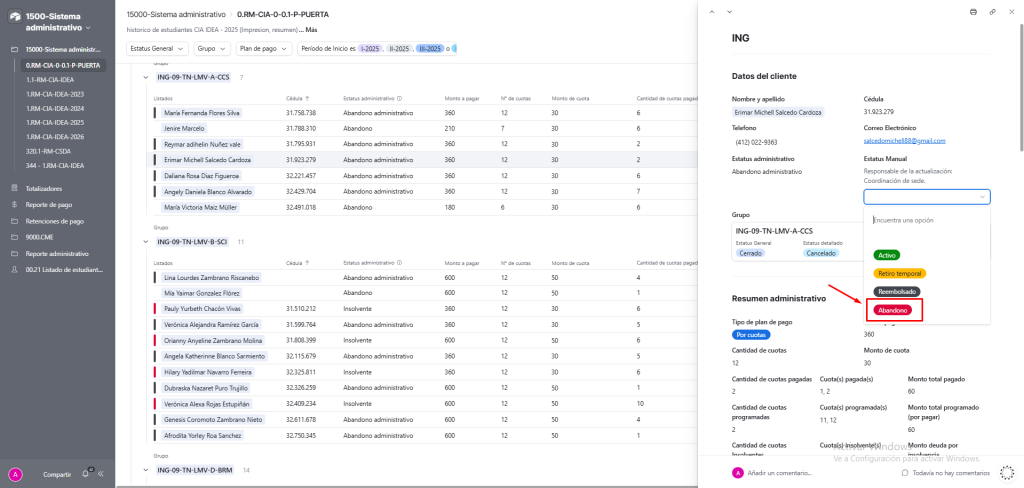Click the salcedomichell88 email link
The width and height of the screenshot is (1024, 488).
pos(904,141)
